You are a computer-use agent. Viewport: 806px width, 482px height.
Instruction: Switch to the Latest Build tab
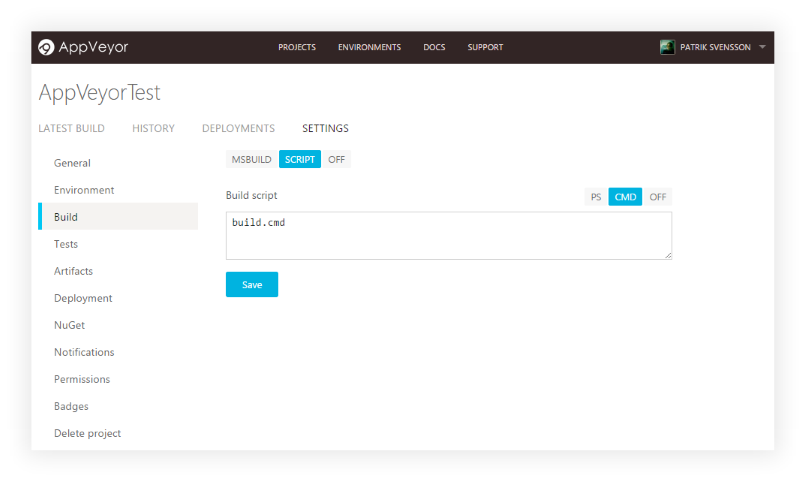coord(71,128)
